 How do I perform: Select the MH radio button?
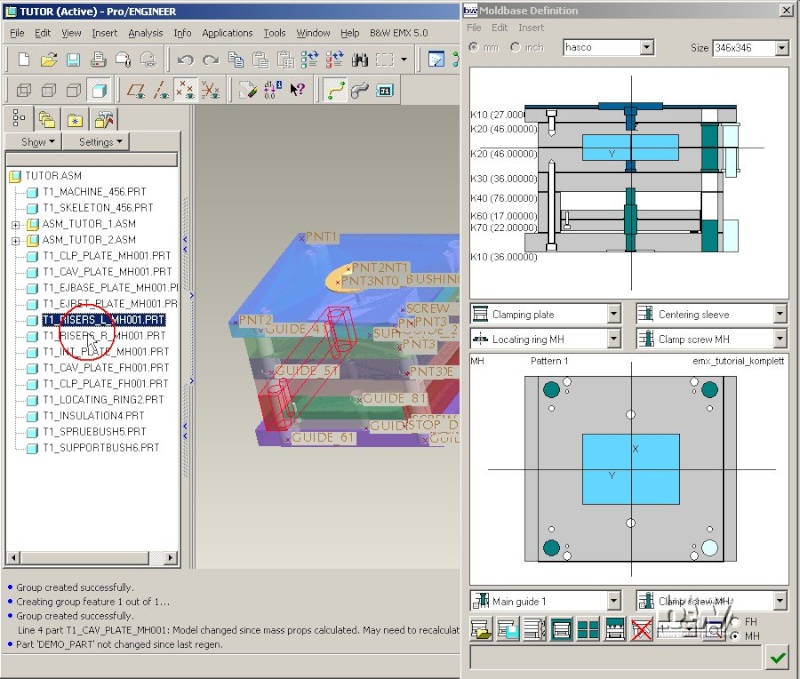click(x=735, y=636)
